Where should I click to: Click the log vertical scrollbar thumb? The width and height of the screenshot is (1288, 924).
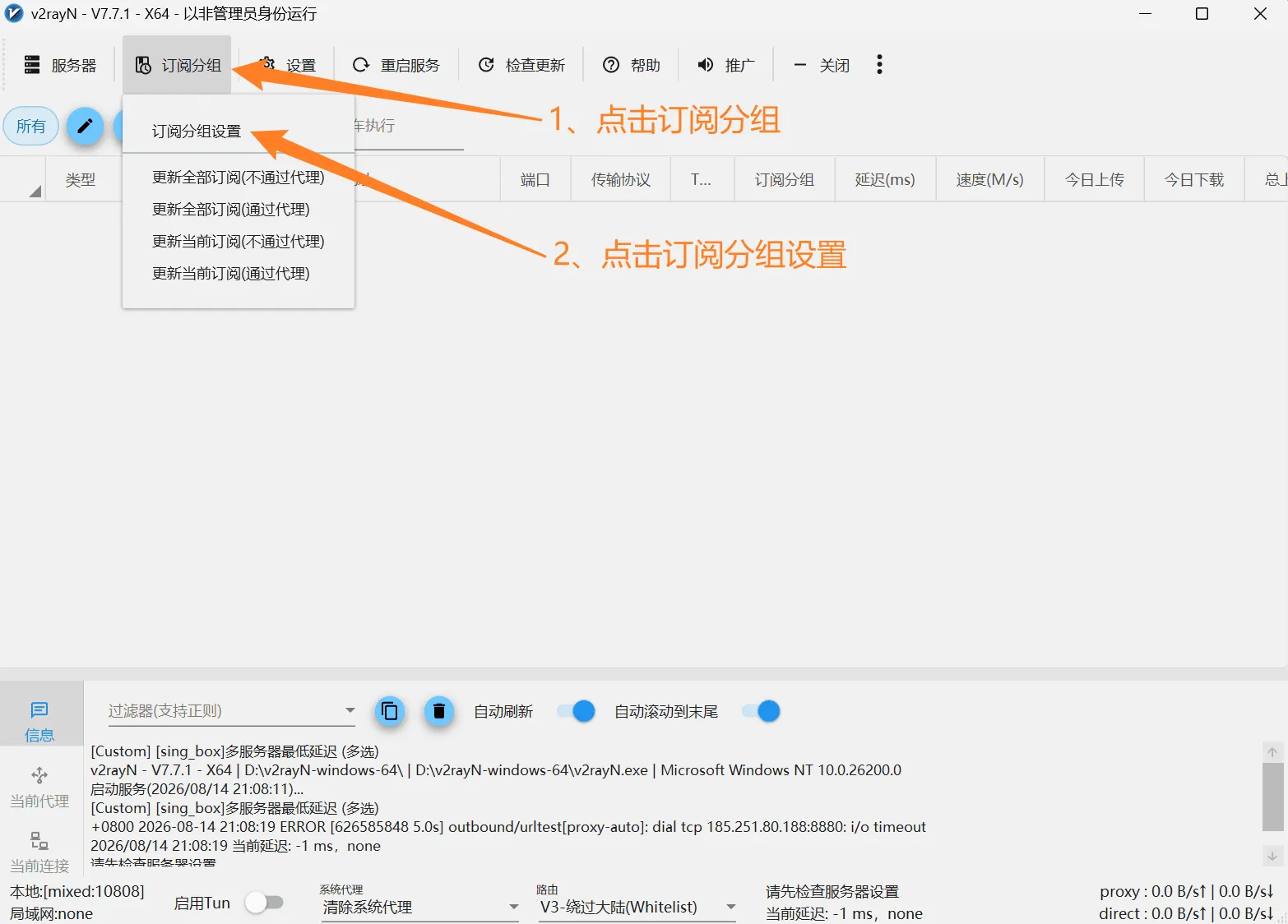(x=1272, y=797)
